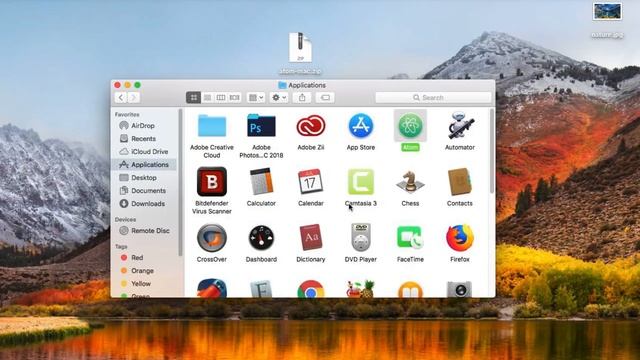Viewport: 640px width, 360px height.
Task: Select the Bitdefender Virus Scanner icon
Action: 212,182
